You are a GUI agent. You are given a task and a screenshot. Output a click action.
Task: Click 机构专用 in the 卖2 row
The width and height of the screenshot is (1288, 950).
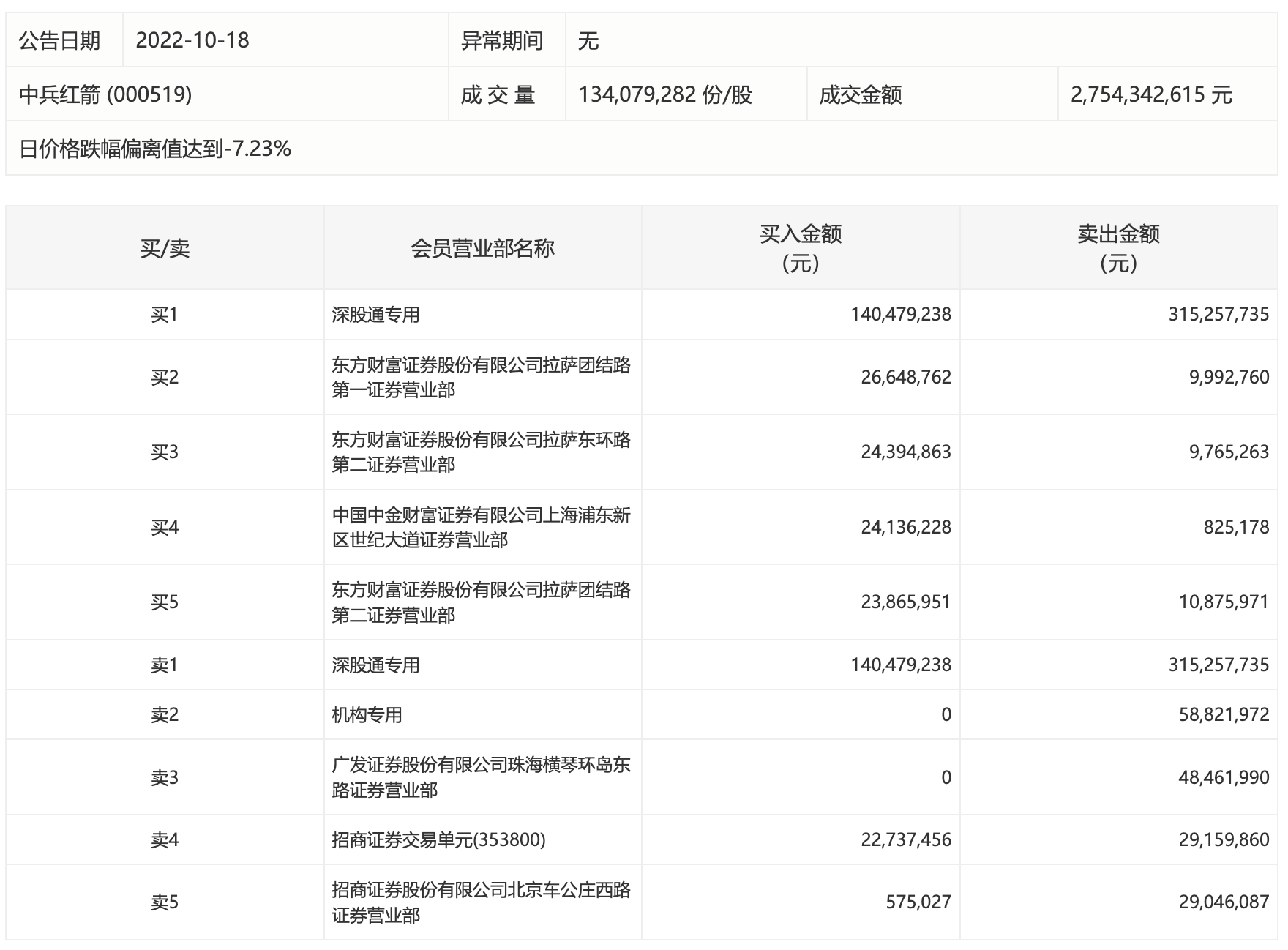[x=367, y=715]
